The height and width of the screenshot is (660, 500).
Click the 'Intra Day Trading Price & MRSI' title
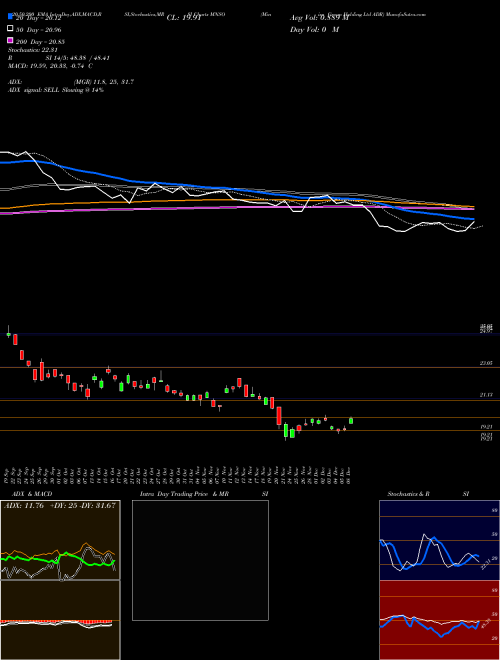pos(204,494)
